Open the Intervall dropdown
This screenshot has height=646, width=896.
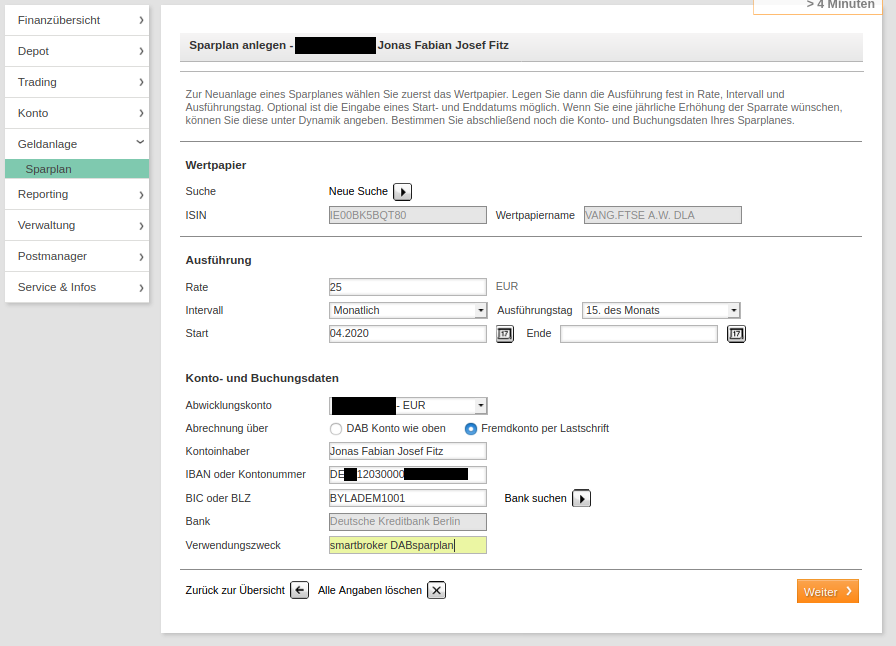pos(407,310)
